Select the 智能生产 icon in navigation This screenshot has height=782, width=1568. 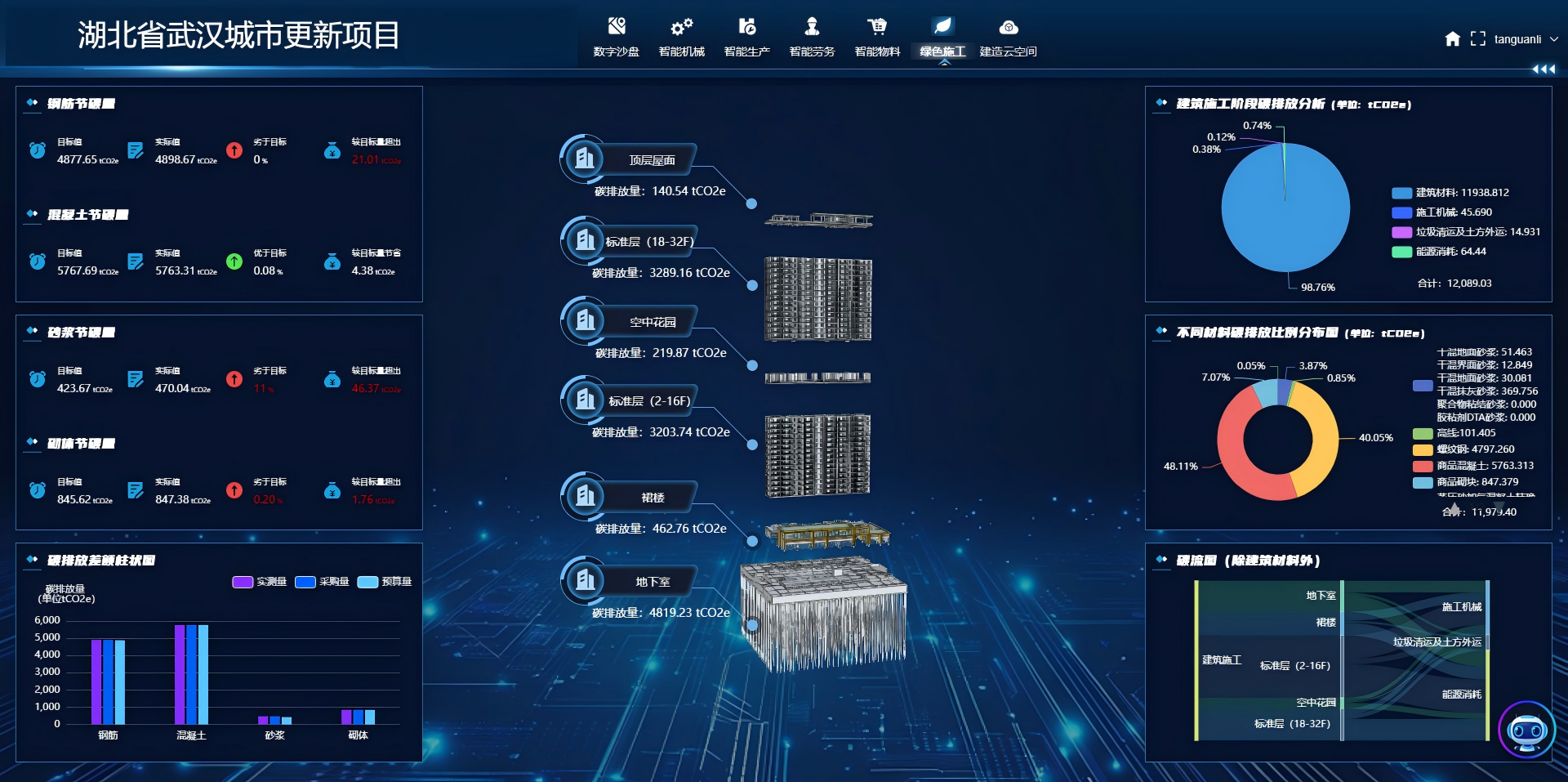(746, 27)
